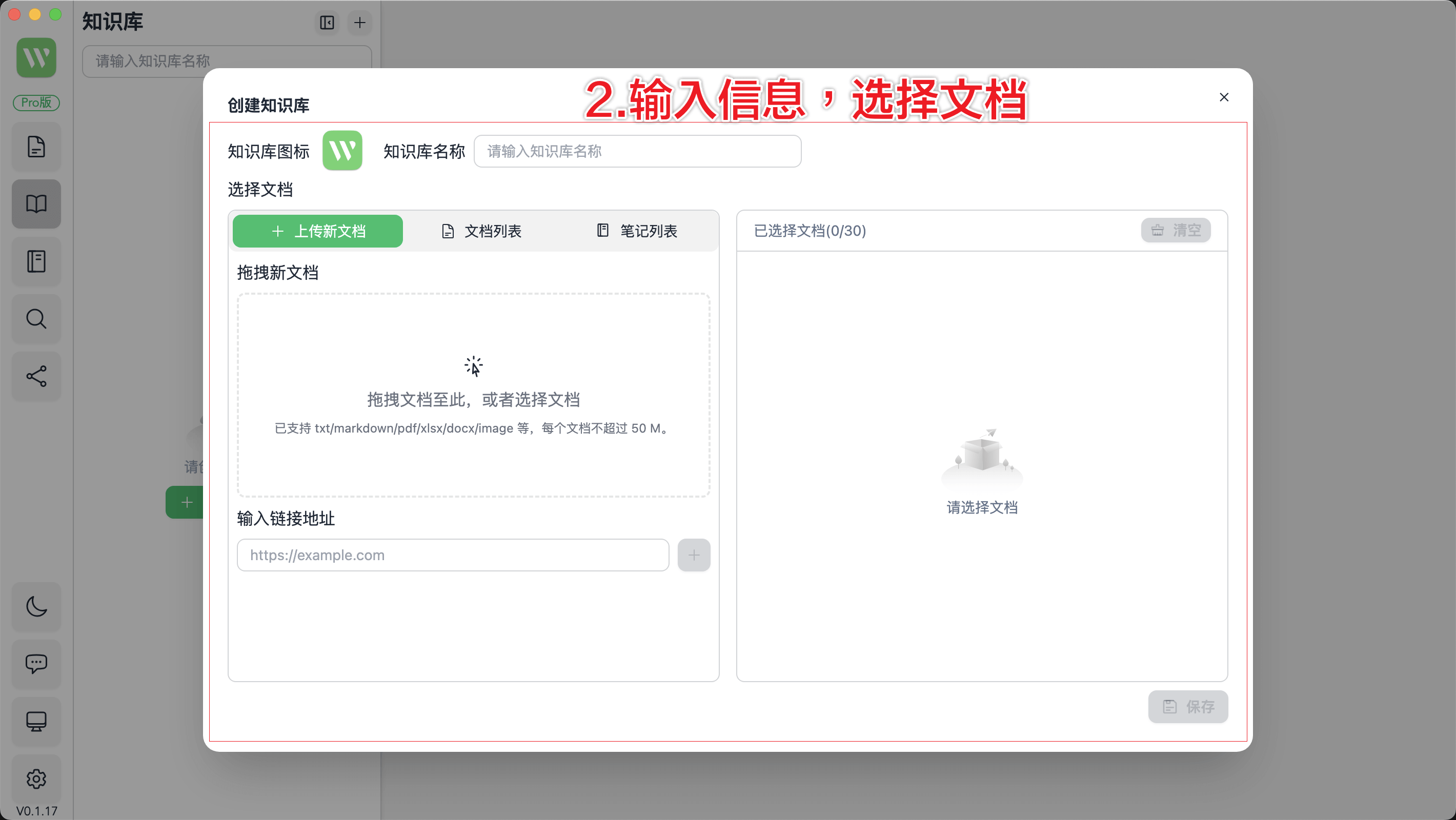The image size is (1456, 820).
Task: Click the macOS yellow minimize button
Action: pos(35,15)
